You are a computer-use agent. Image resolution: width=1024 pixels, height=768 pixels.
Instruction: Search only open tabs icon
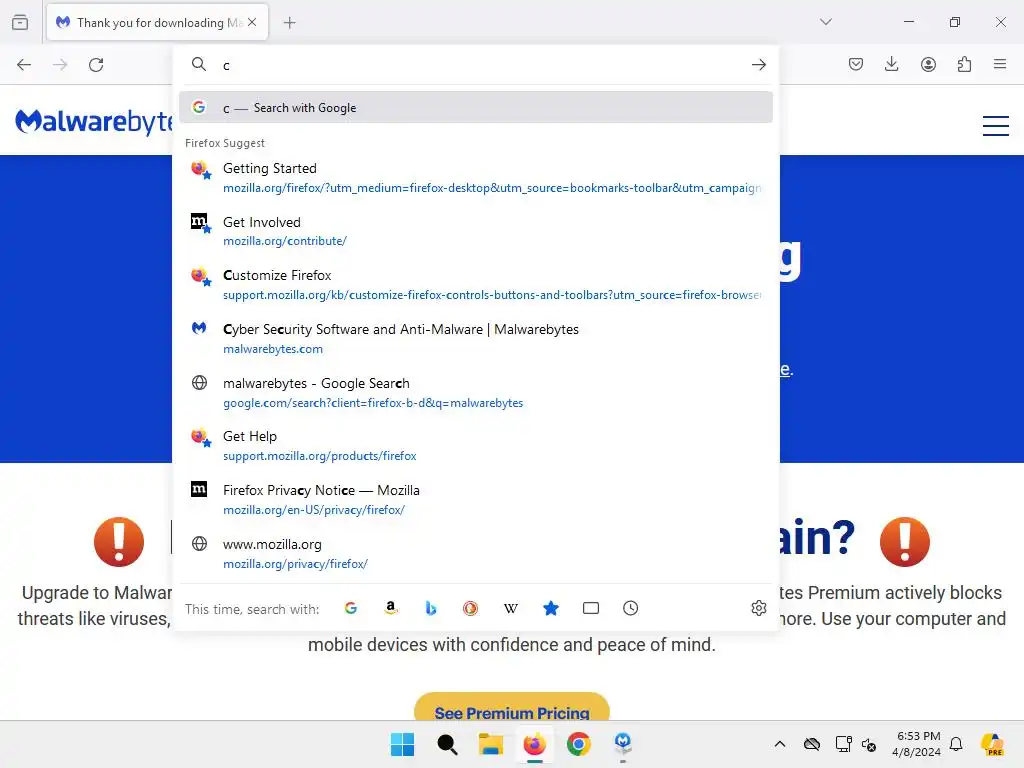590,608
